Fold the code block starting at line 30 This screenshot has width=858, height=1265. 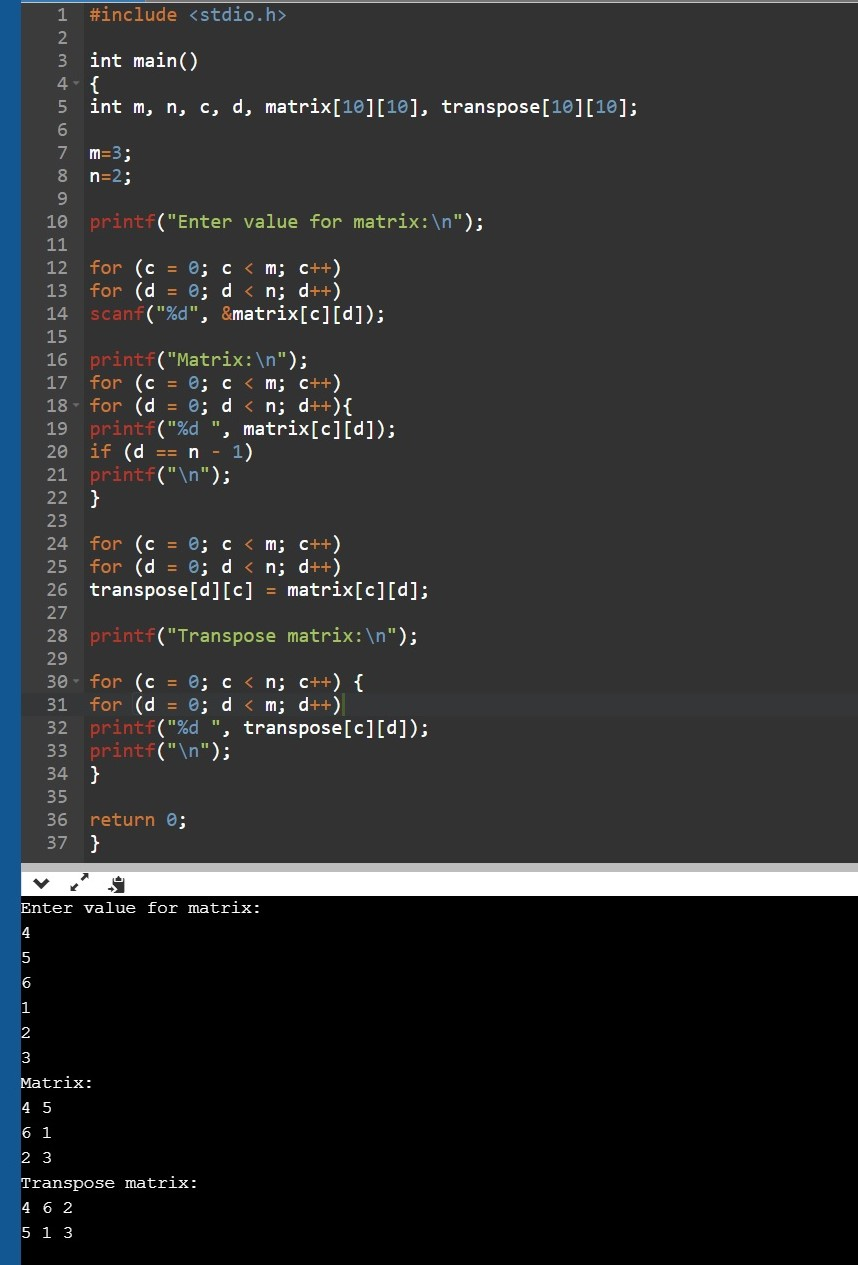coord(76,681)
